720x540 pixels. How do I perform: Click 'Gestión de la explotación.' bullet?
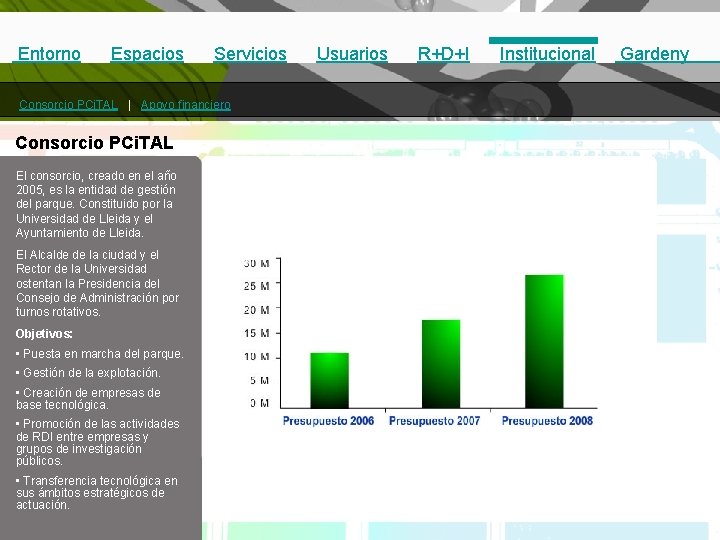tap(88, 373)
